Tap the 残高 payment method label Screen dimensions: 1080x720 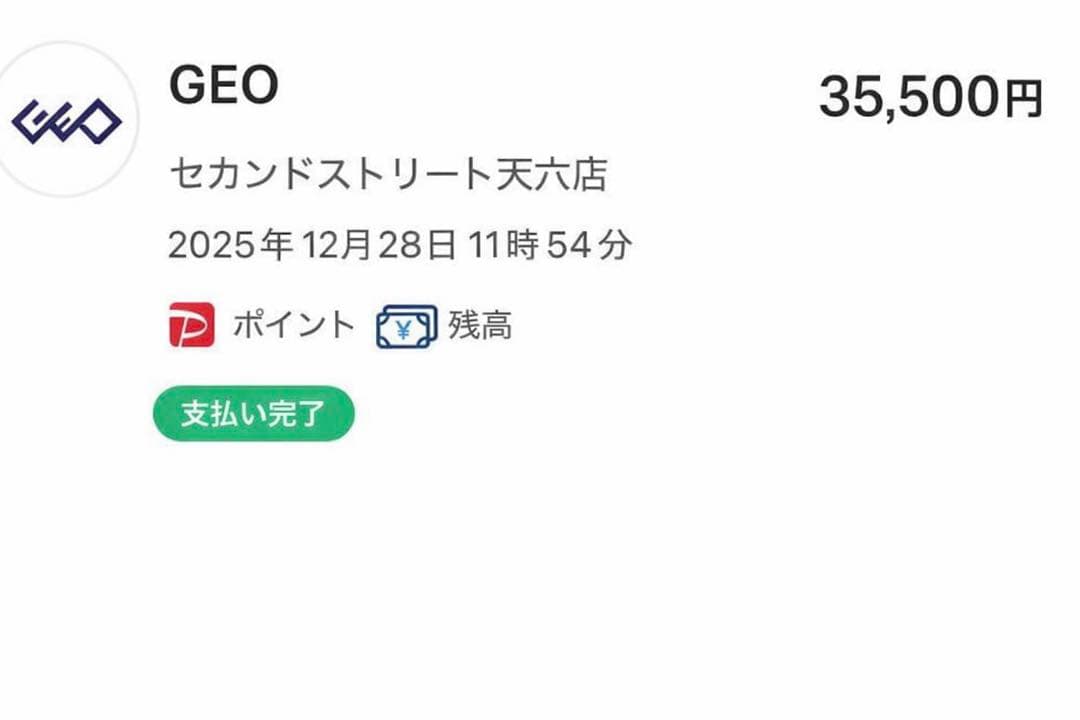point(480,325)
